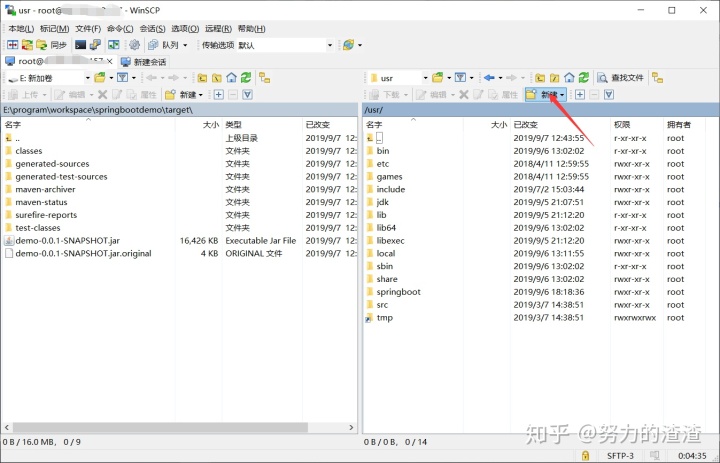Refresh the local panel
Screen dimensions: 720x463
(x=246, y=78)
